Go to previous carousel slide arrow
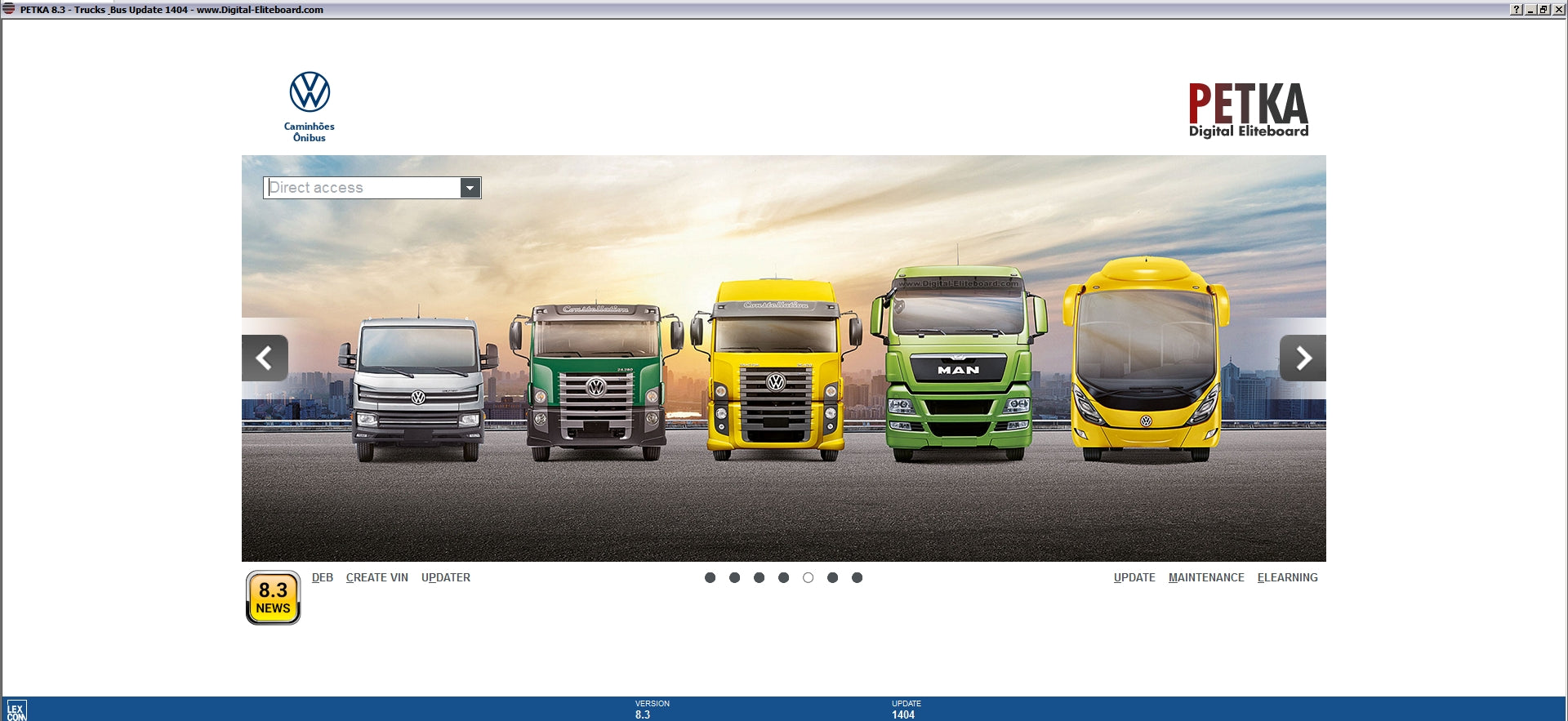 click(x=265, y=358)
